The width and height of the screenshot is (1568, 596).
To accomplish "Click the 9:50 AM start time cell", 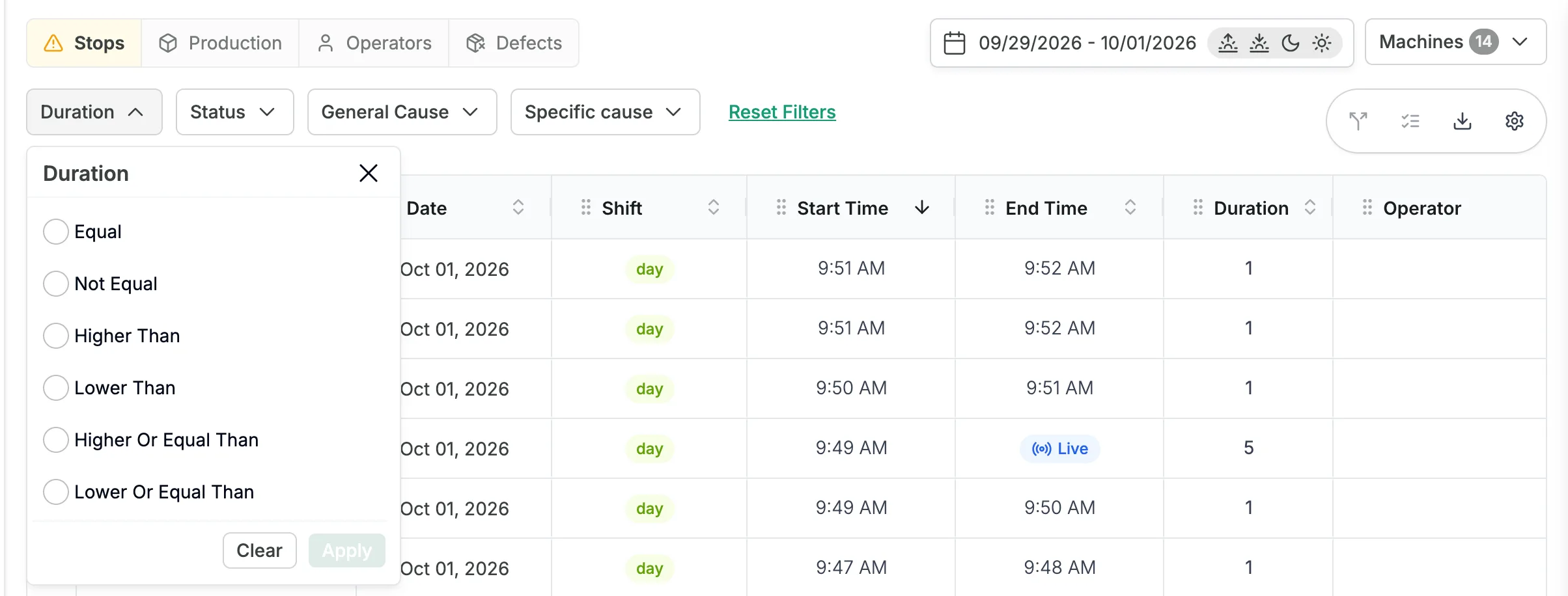I will point(852,388).
